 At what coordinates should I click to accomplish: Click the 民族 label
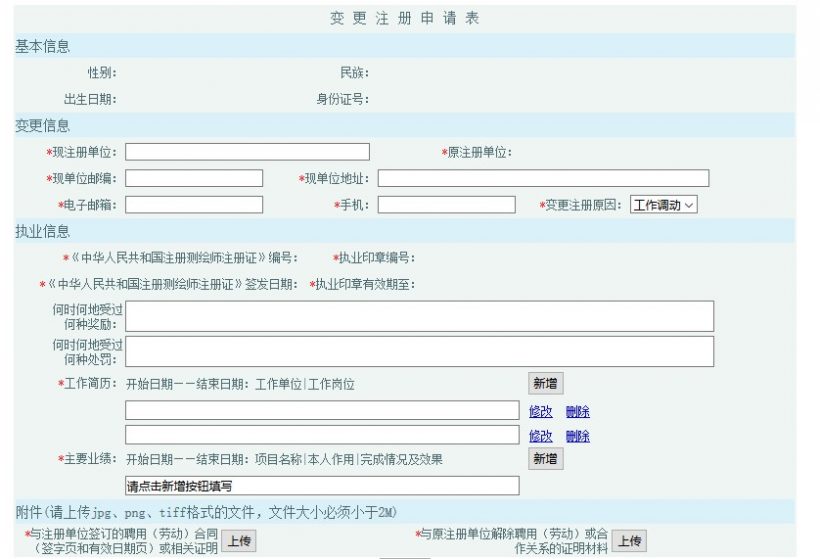click(x=355, y=73)
